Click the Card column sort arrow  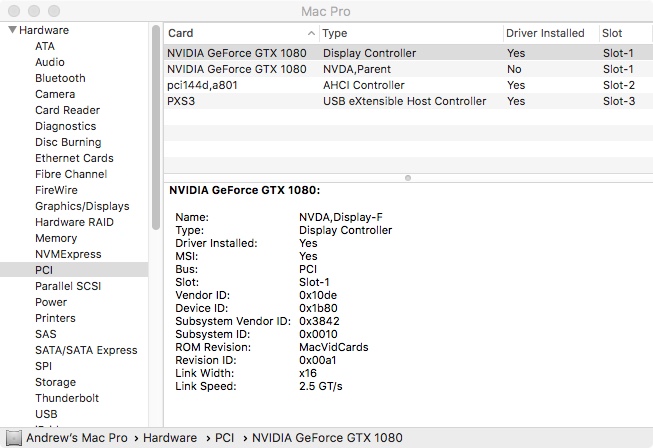[311, 33]
